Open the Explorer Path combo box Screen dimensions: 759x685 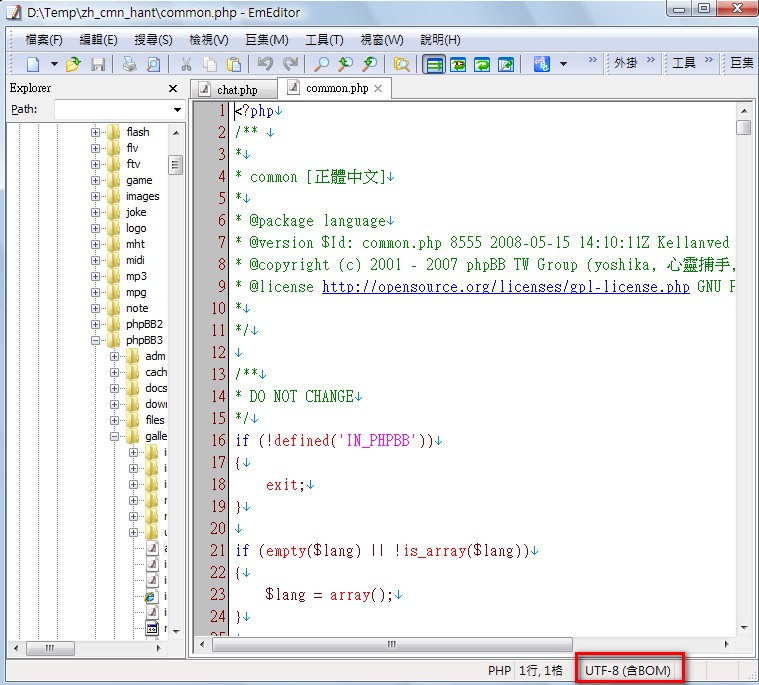119,110
